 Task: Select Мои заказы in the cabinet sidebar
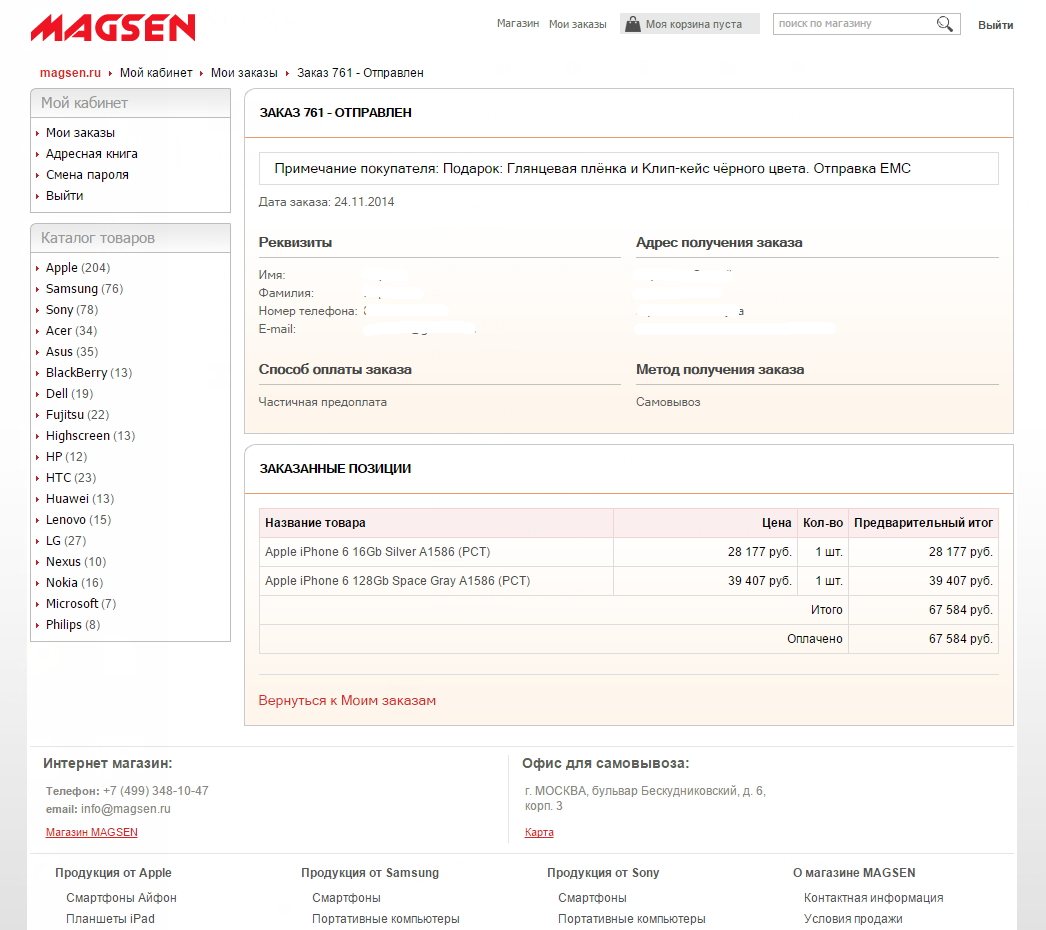tap(80, 133)
